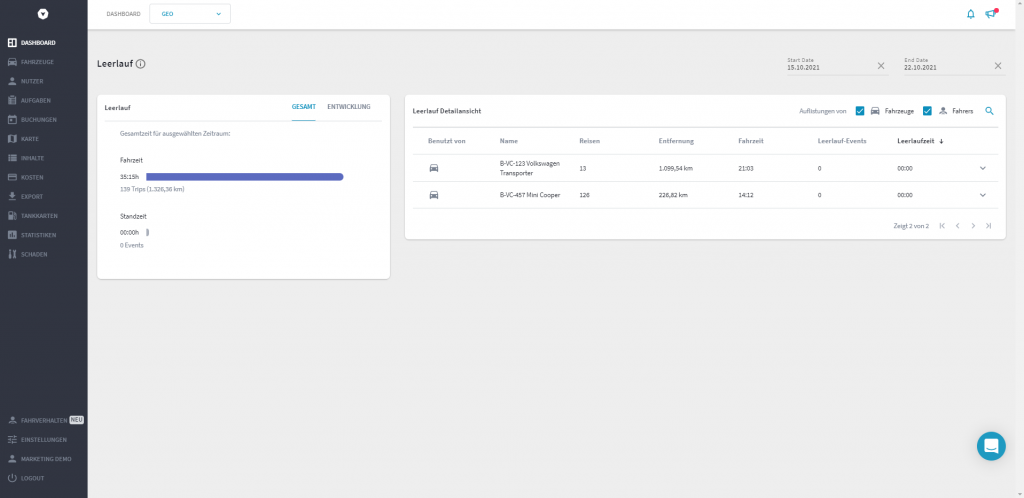Screen dimensions: 1024x498
Task: Go to the last results page
Action: point(989,226)
